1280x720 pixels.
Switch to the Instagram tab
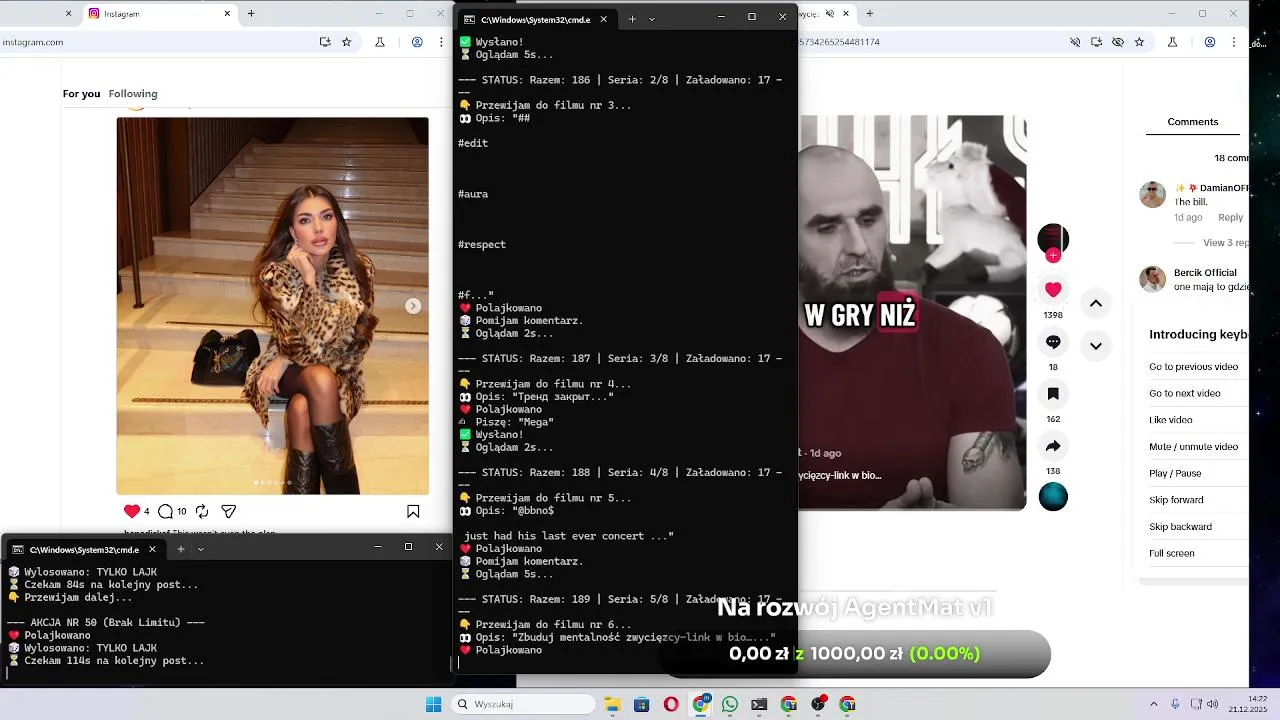coord(160,14)
